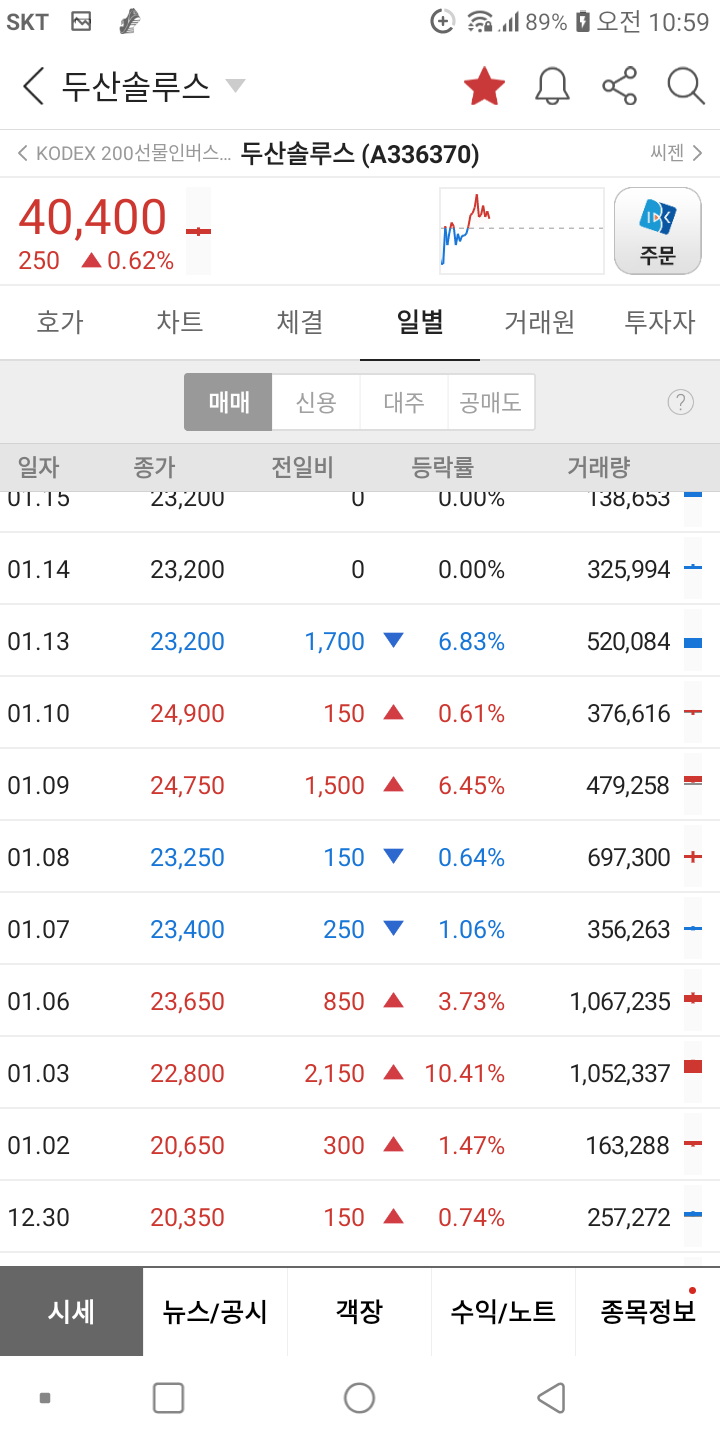Tap volume 1,067,235 in 01.06 row
Screen dimensions: 720x1440
pyautogui.click(x=620, y=1001)
